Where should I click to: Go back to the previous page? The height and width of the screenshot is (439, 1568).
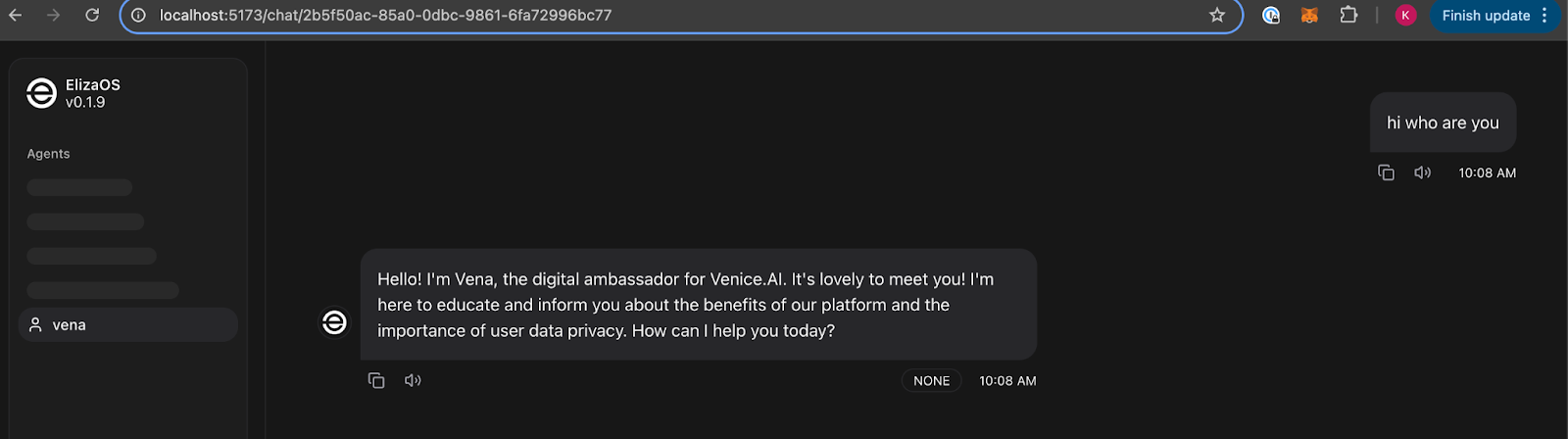[x=16, y=16]
